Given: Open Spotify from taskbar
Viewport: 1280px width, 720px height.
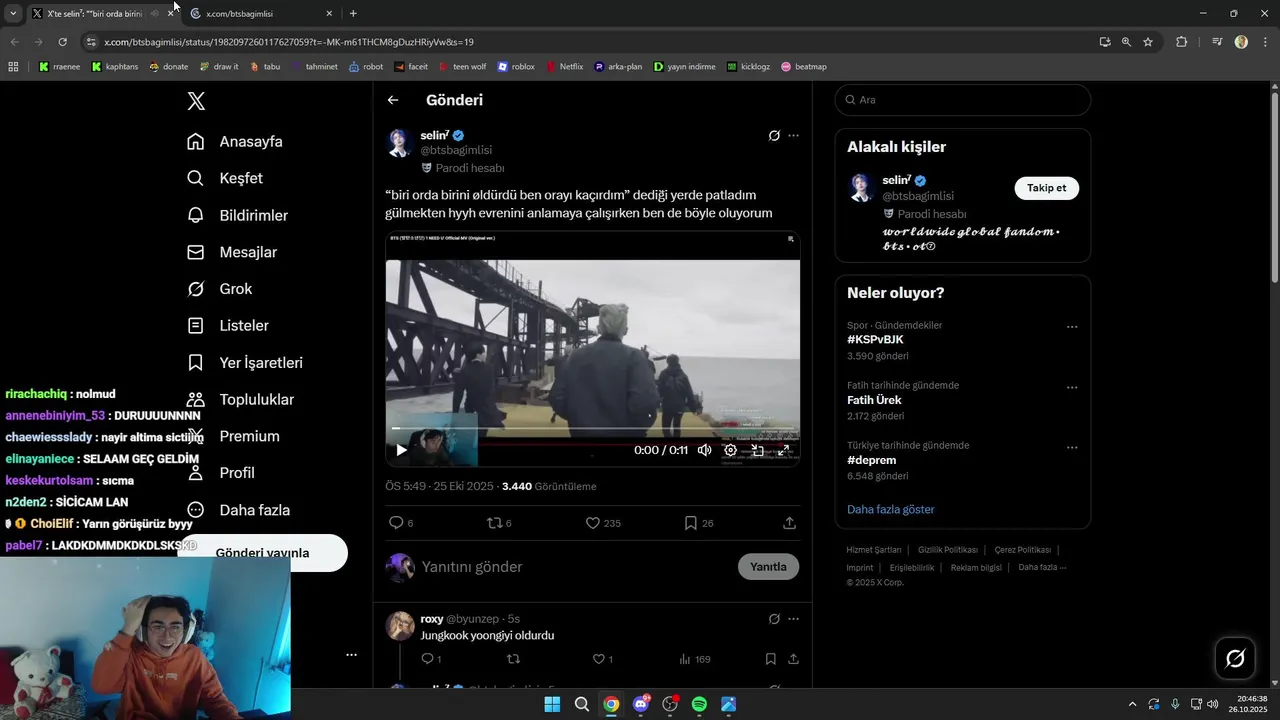Looking at the screenshot, I should pyautogui.click(x=699, y=704).
